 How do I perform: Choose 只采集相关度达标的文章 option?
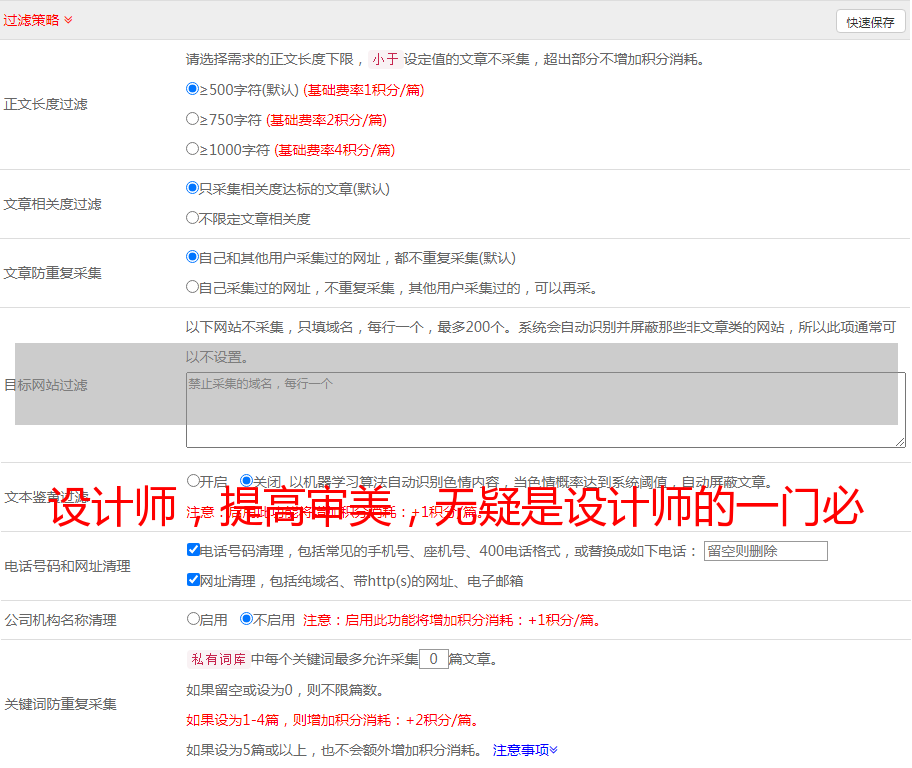[192, 187]
